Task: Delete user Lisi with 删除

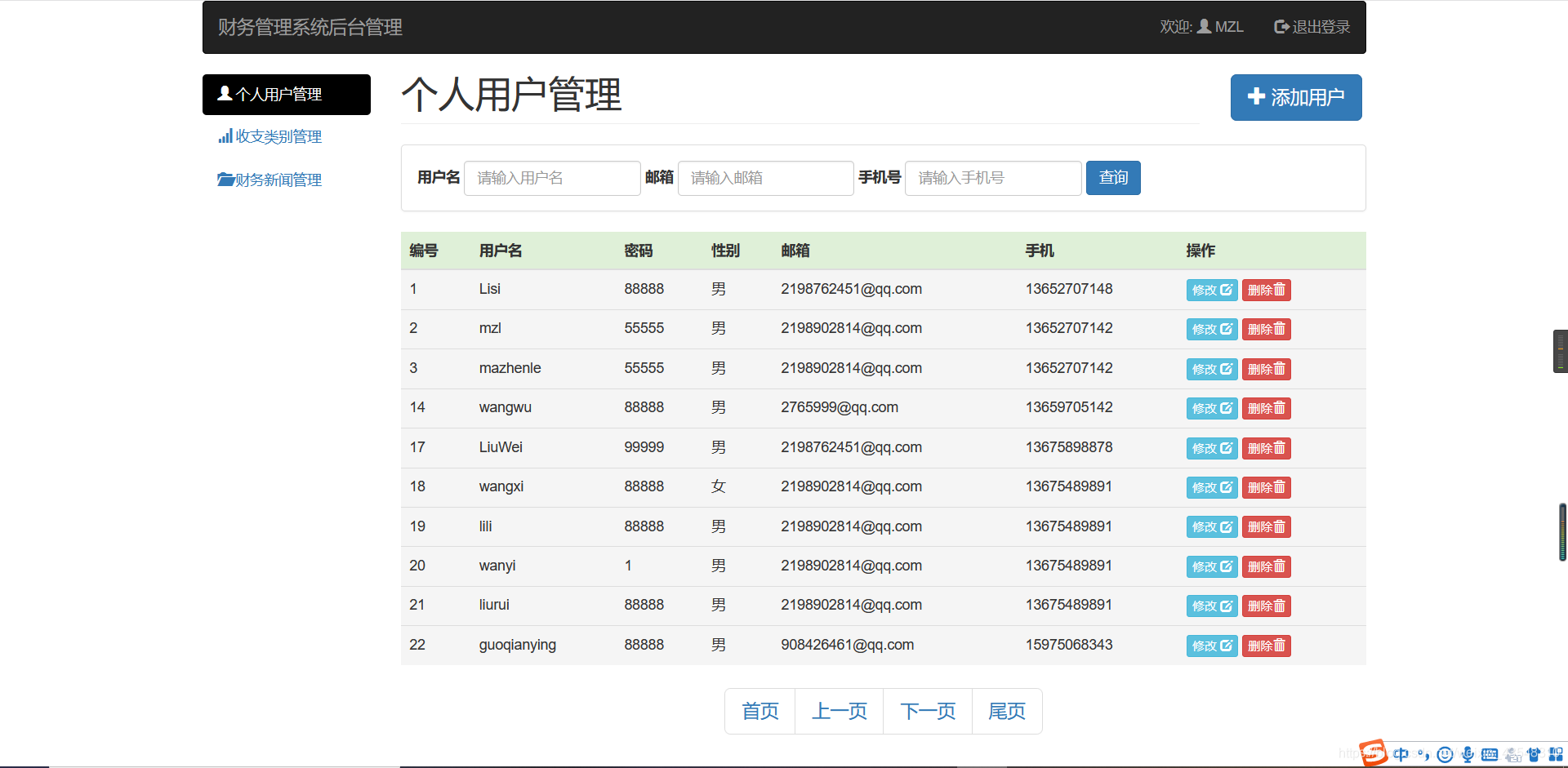Action: 1267,290
